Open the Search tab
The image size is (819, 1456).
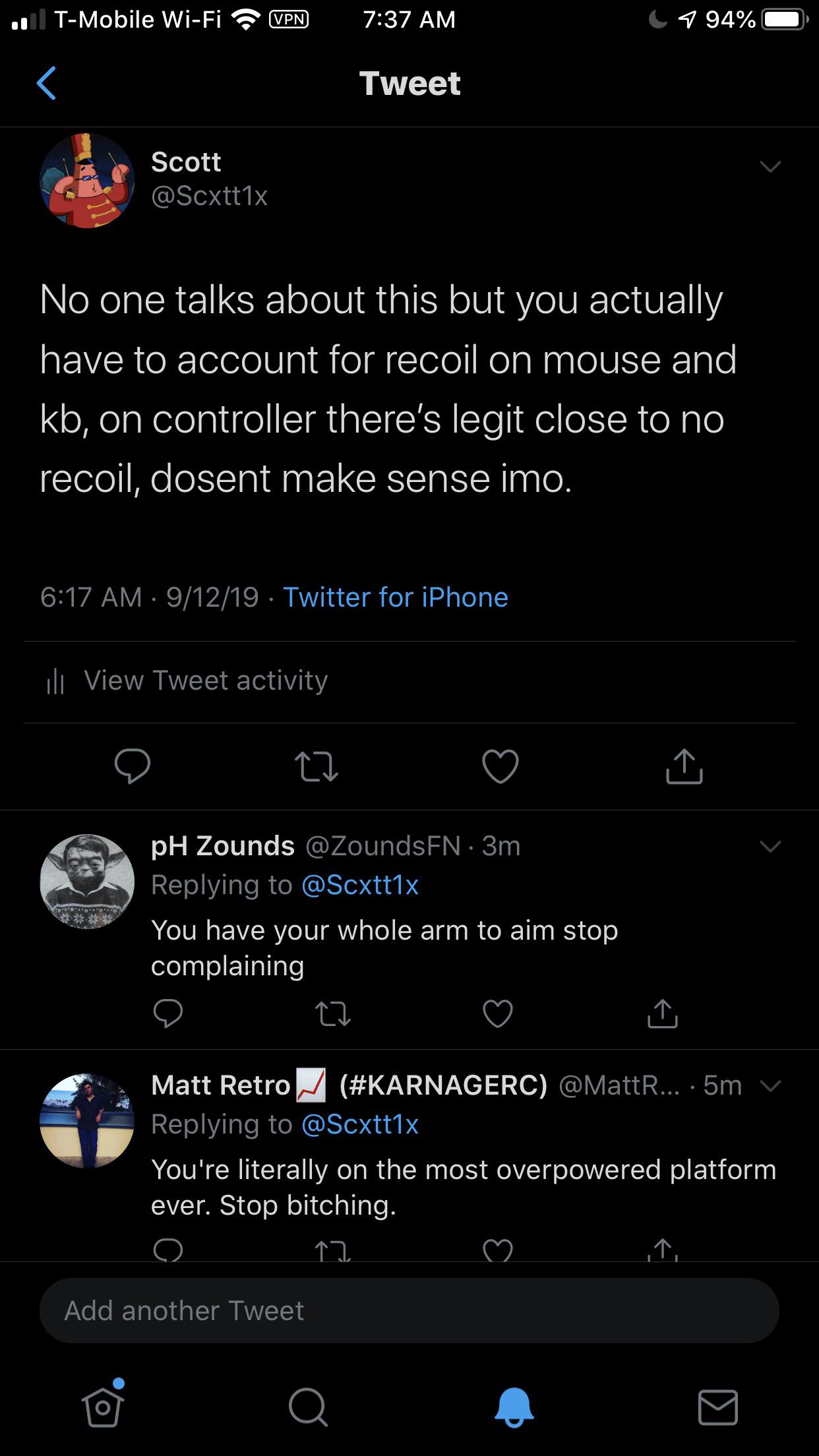tap(307, 1407)
